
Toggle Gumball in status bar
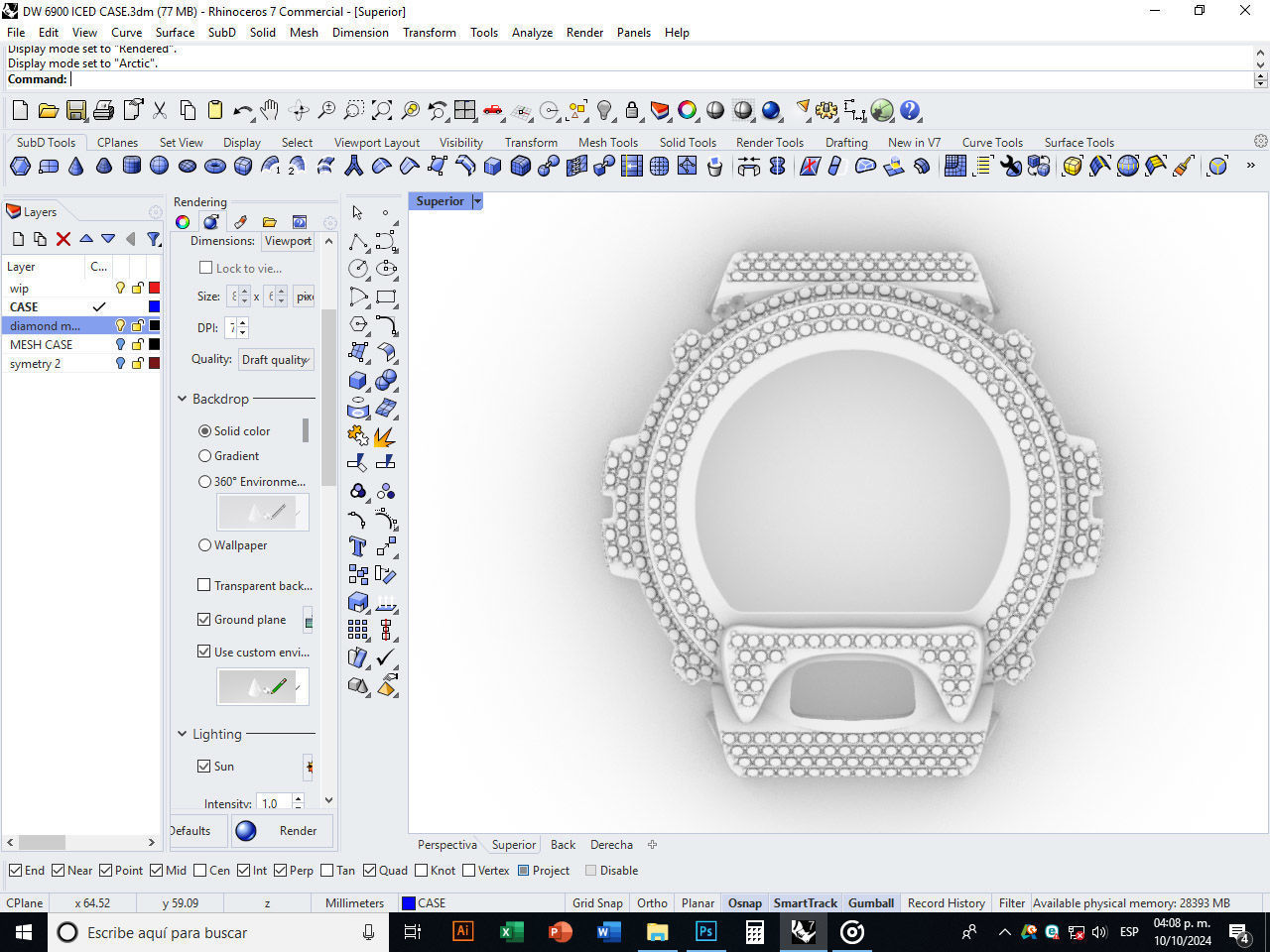click(x=871, y=903)
